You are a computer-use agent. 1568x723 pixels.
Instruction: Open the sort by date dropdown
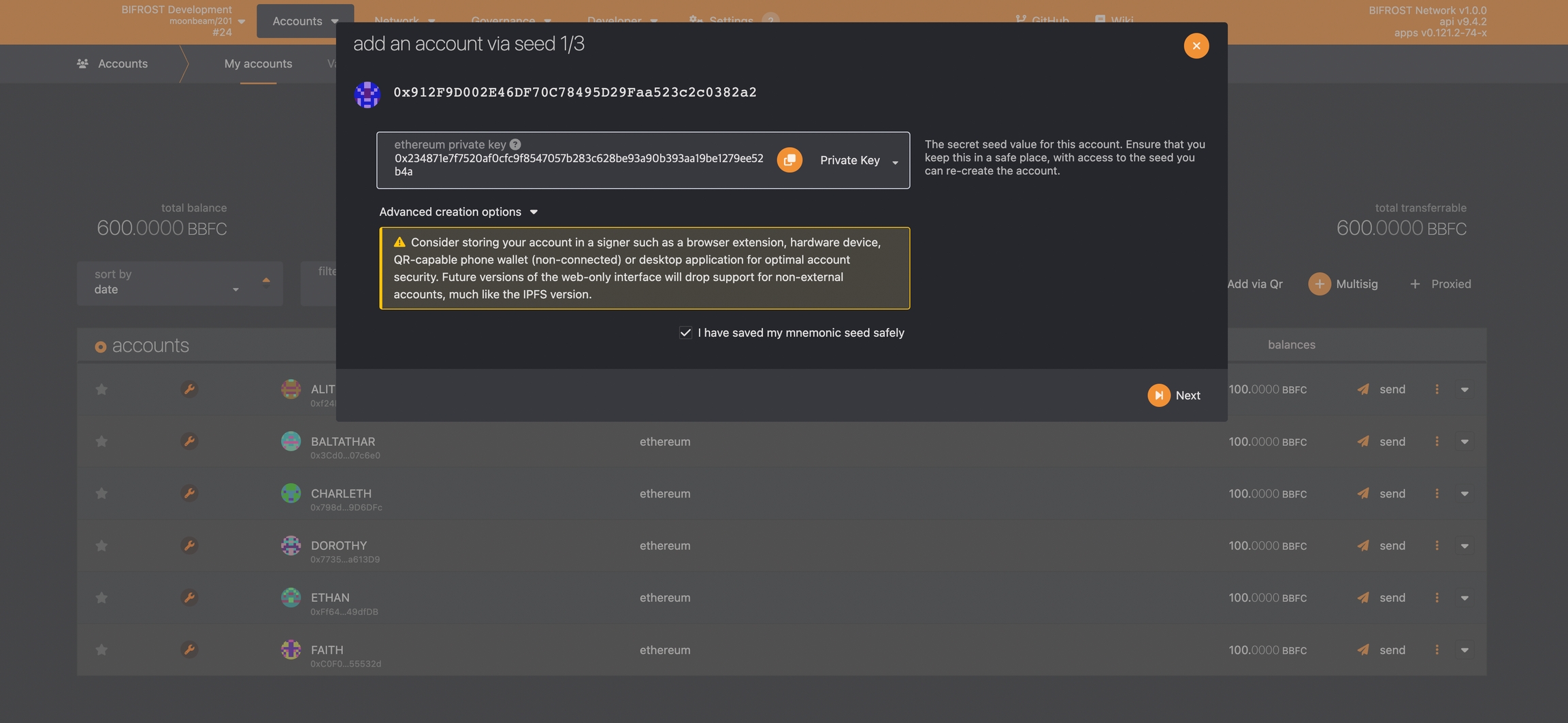(167, 283)
